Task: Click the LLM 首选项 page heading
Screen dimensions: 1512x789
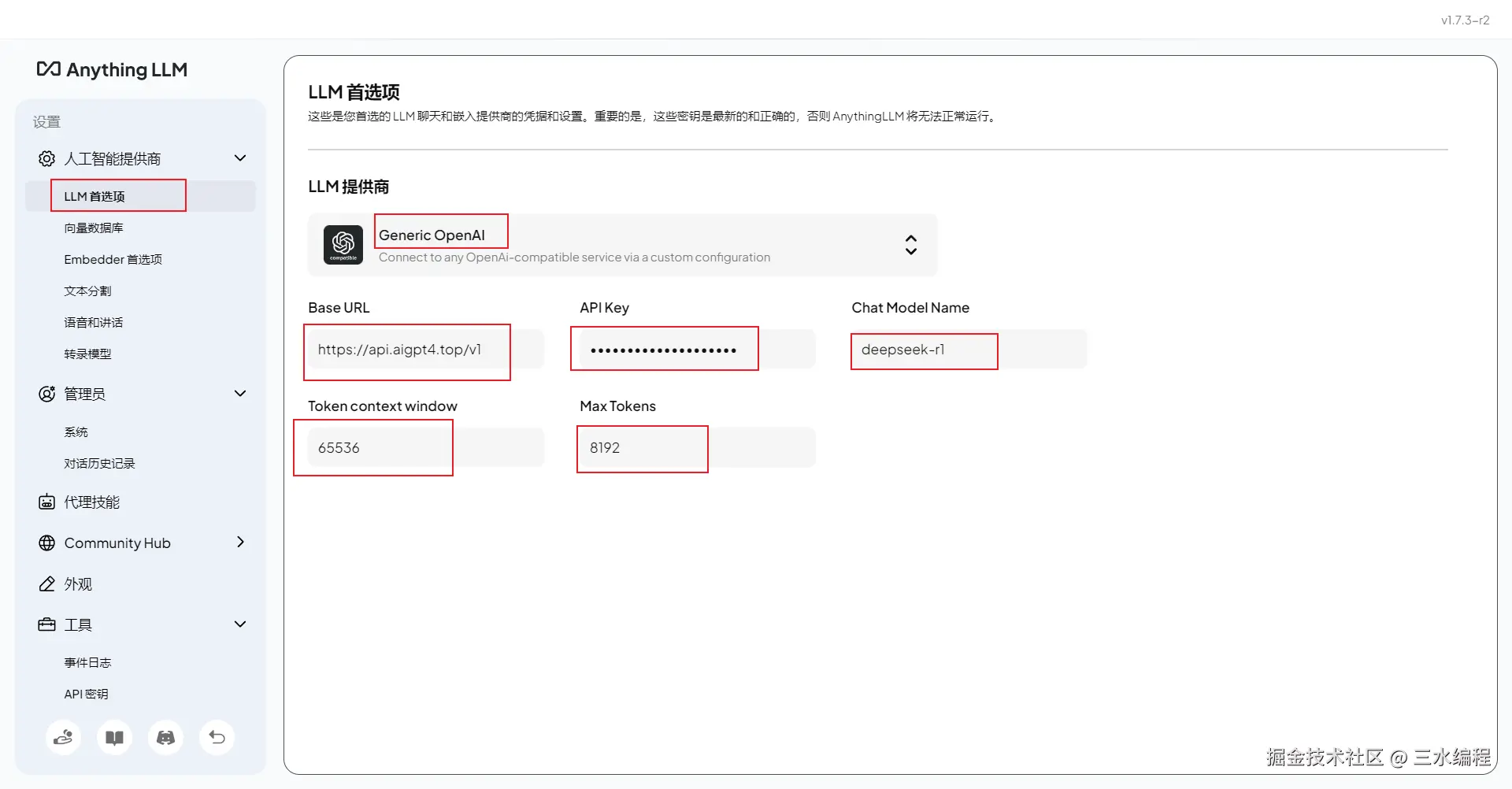Action: click(x=354, y=92)
